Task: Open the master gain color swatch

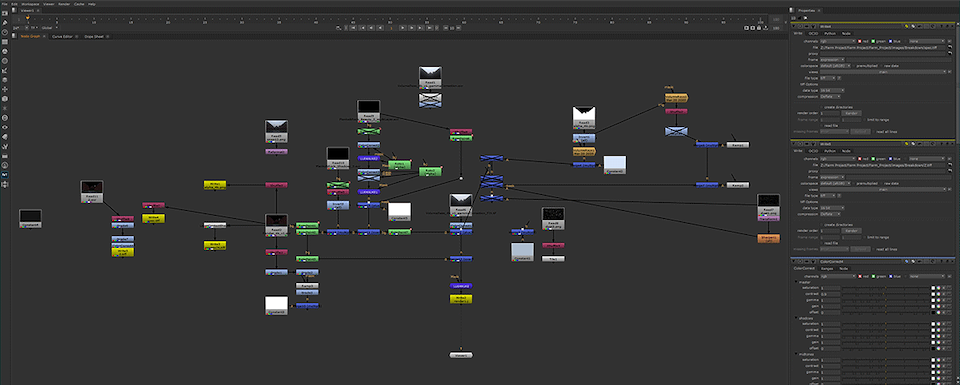Action: pyautogui.click(x=933, y=306)
